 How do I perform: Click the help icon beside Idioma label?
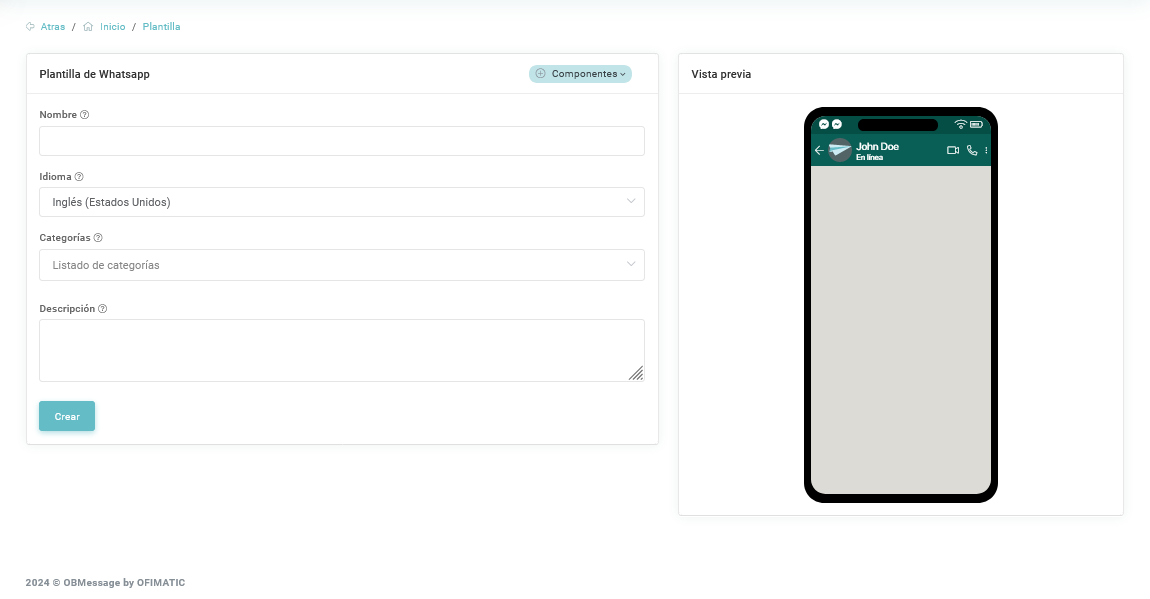[x=79, y=177]
